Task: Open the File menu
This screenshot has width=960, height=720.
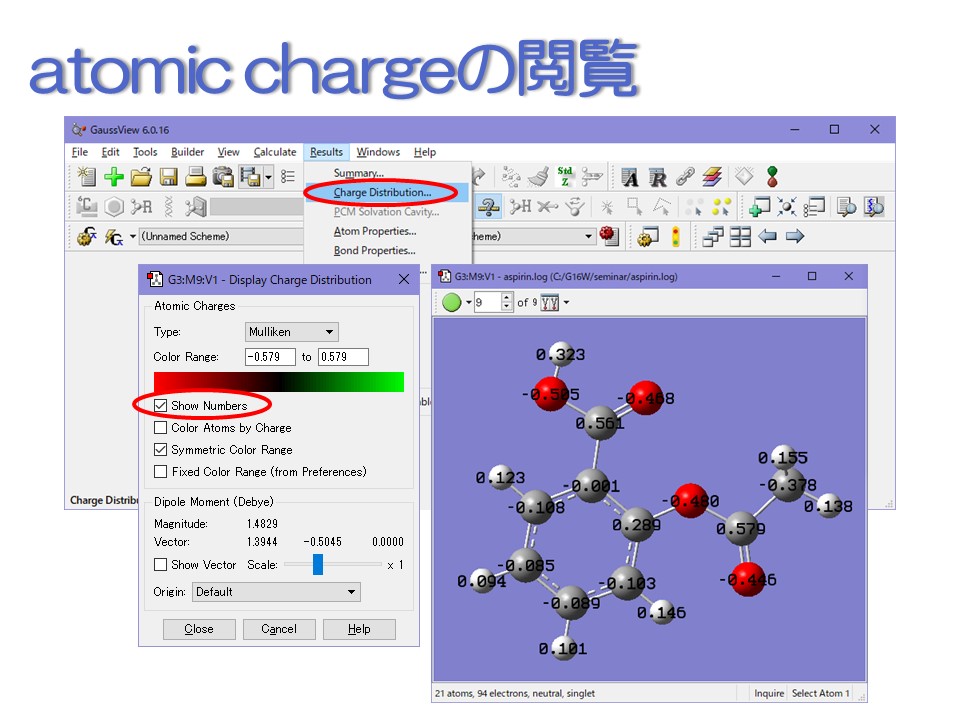Action: [x=80, y=152]
